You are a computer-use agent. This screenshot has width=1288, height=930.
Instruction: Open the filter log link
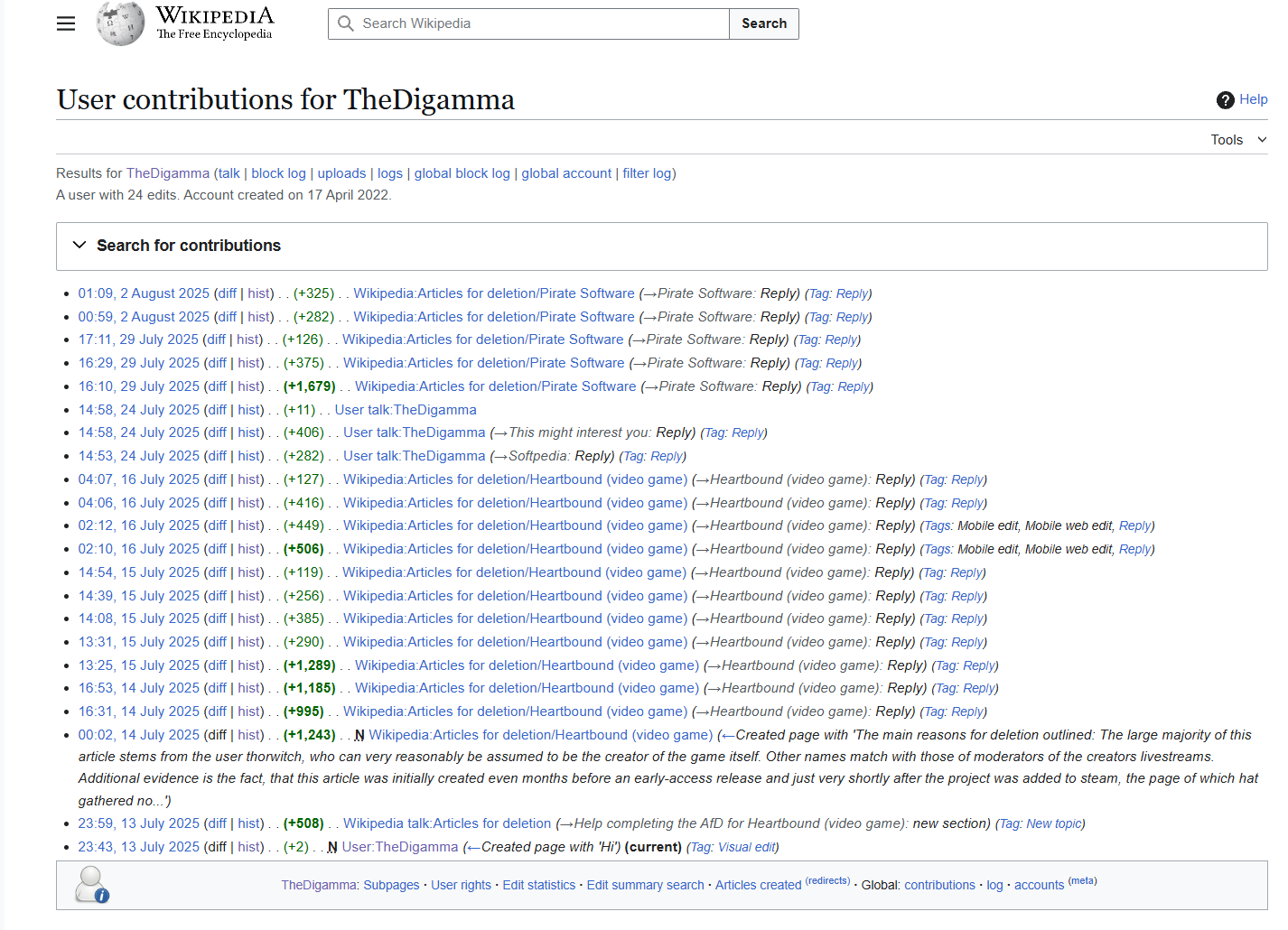tap(647, 173)
